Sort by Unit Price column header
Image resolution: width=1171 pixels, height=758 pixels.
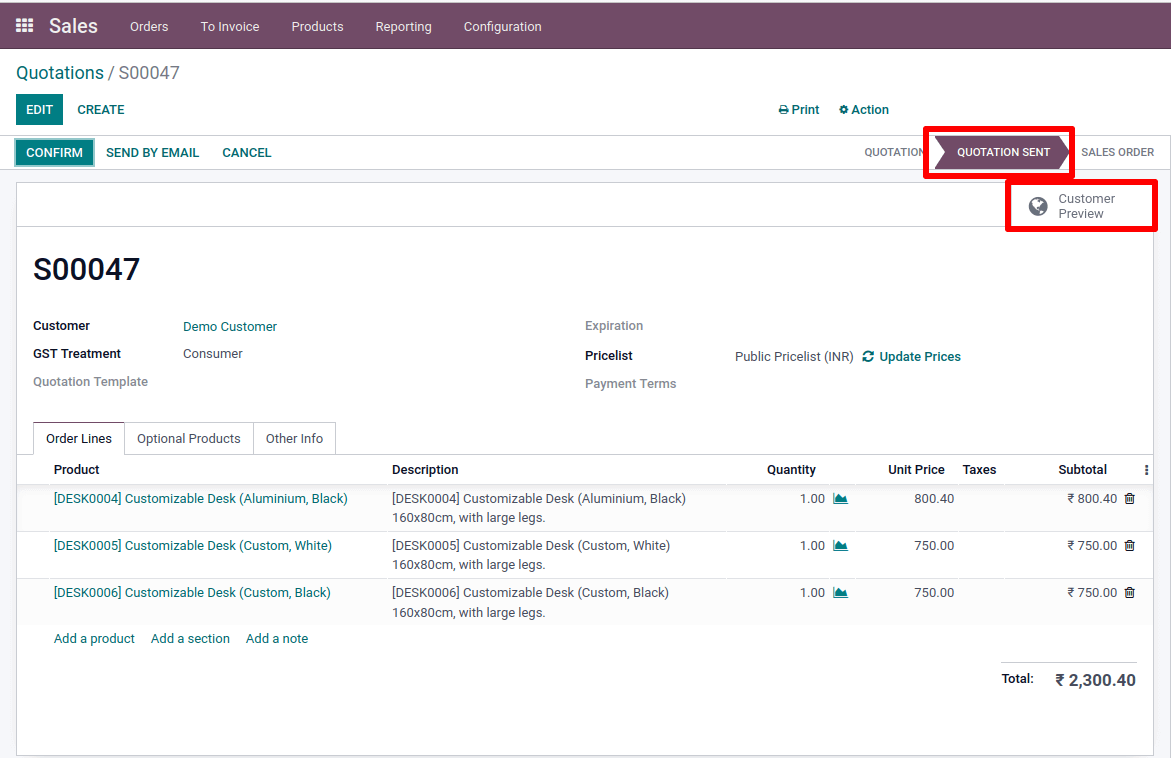point(916,470)
